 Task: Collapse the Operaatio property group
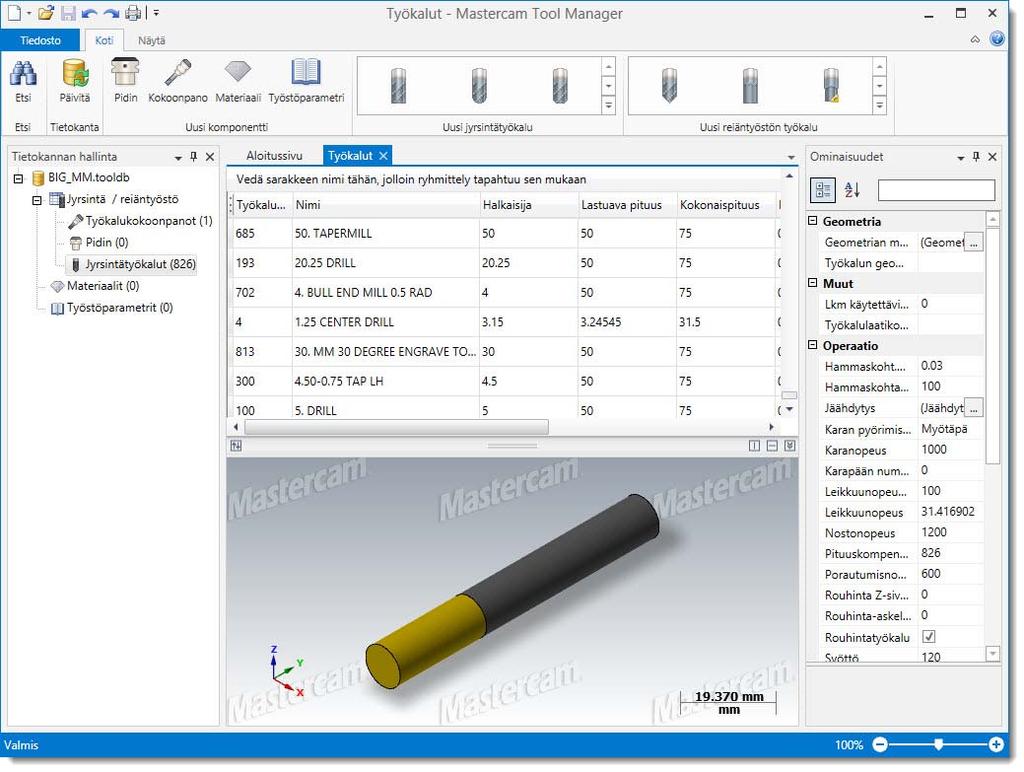point(813,345)
